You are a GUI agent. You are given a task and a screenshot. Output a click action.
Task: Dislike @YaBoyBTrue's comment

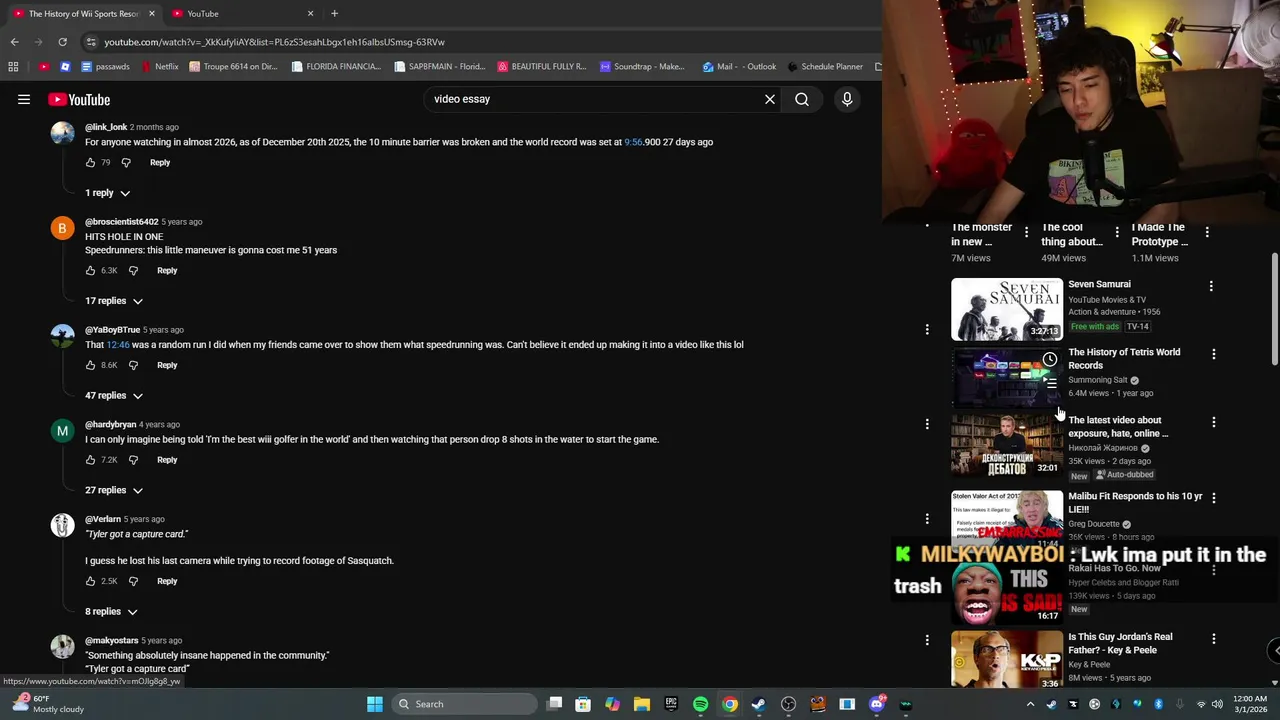tap(133, 365)
